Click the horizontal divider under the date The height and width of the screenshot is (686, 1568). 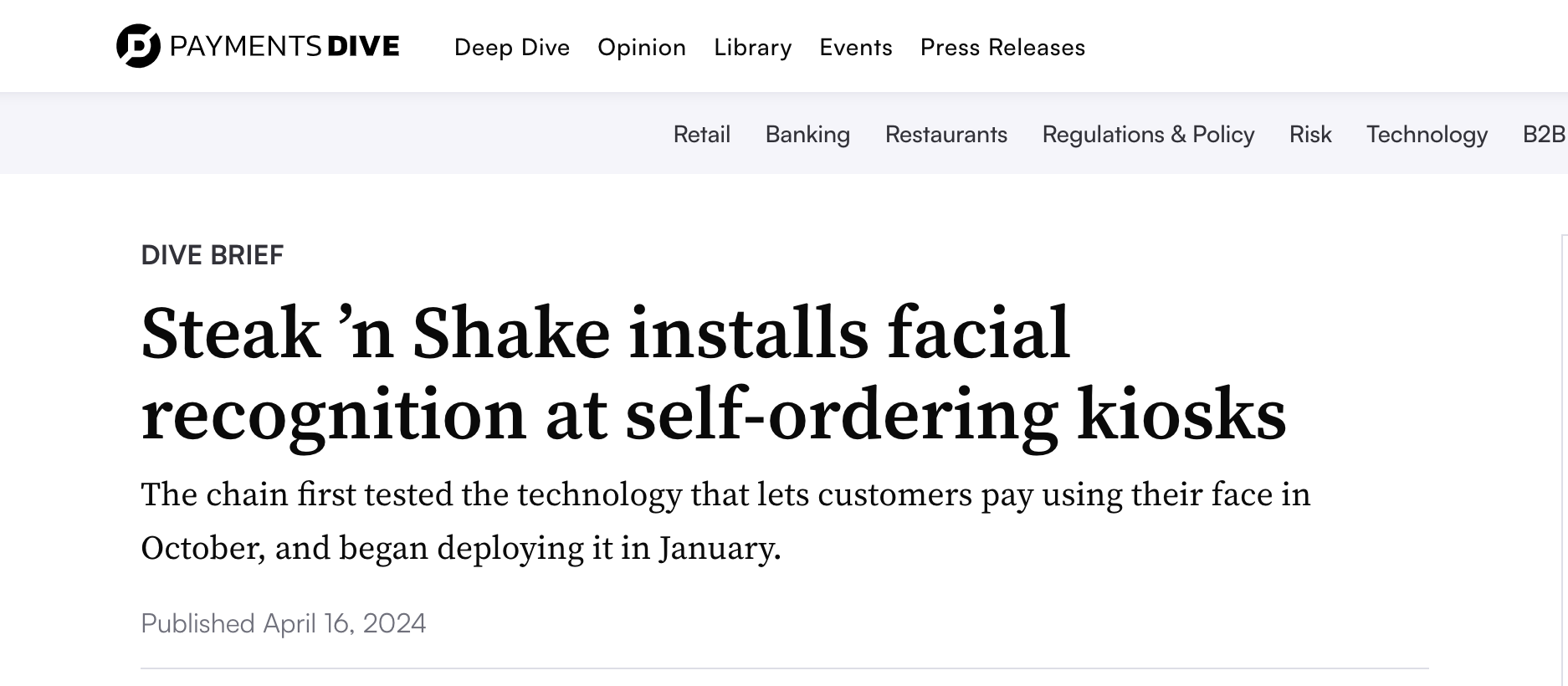click(x=784, y=668)
